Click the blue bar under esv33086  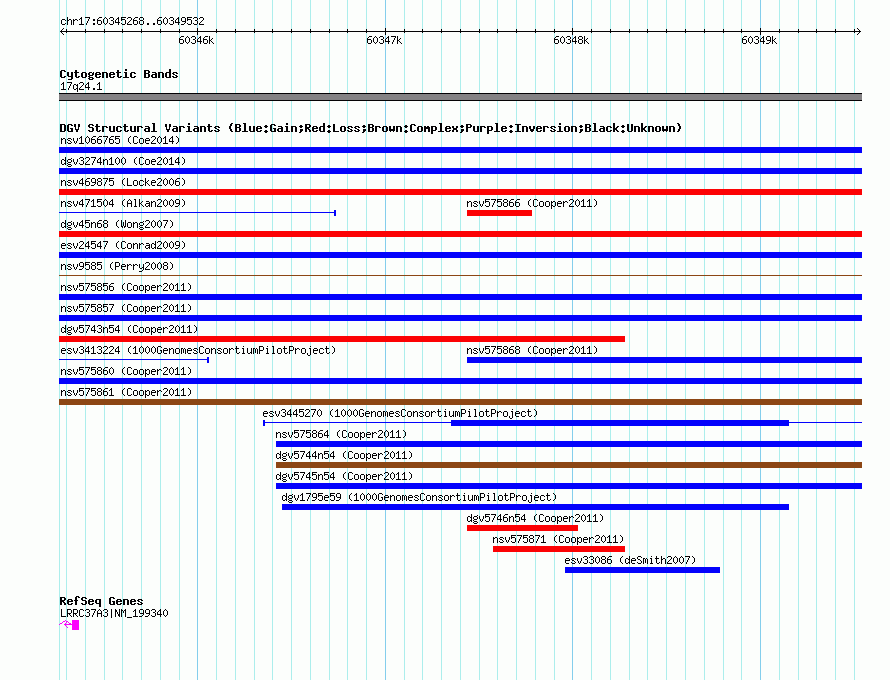(643, 570)
